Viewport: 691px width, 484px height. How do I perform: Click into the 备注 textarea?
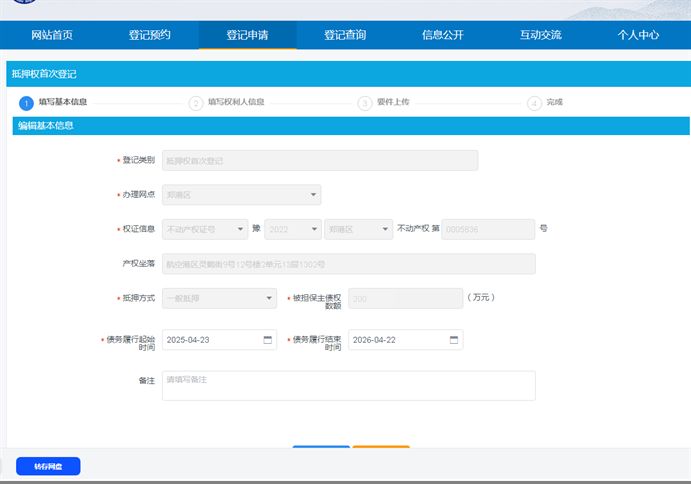click(349, 386)
